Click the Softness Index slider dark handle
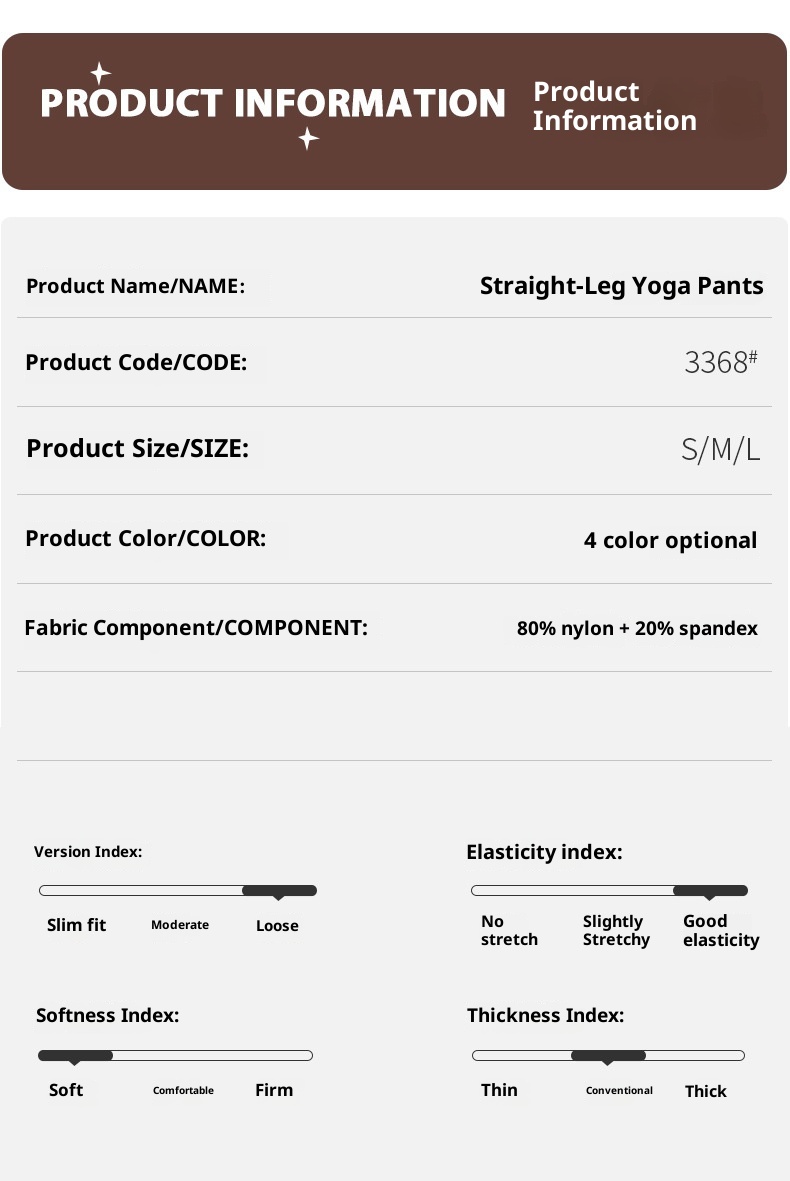The image size is (790, 1181). tap(75, 1056)
